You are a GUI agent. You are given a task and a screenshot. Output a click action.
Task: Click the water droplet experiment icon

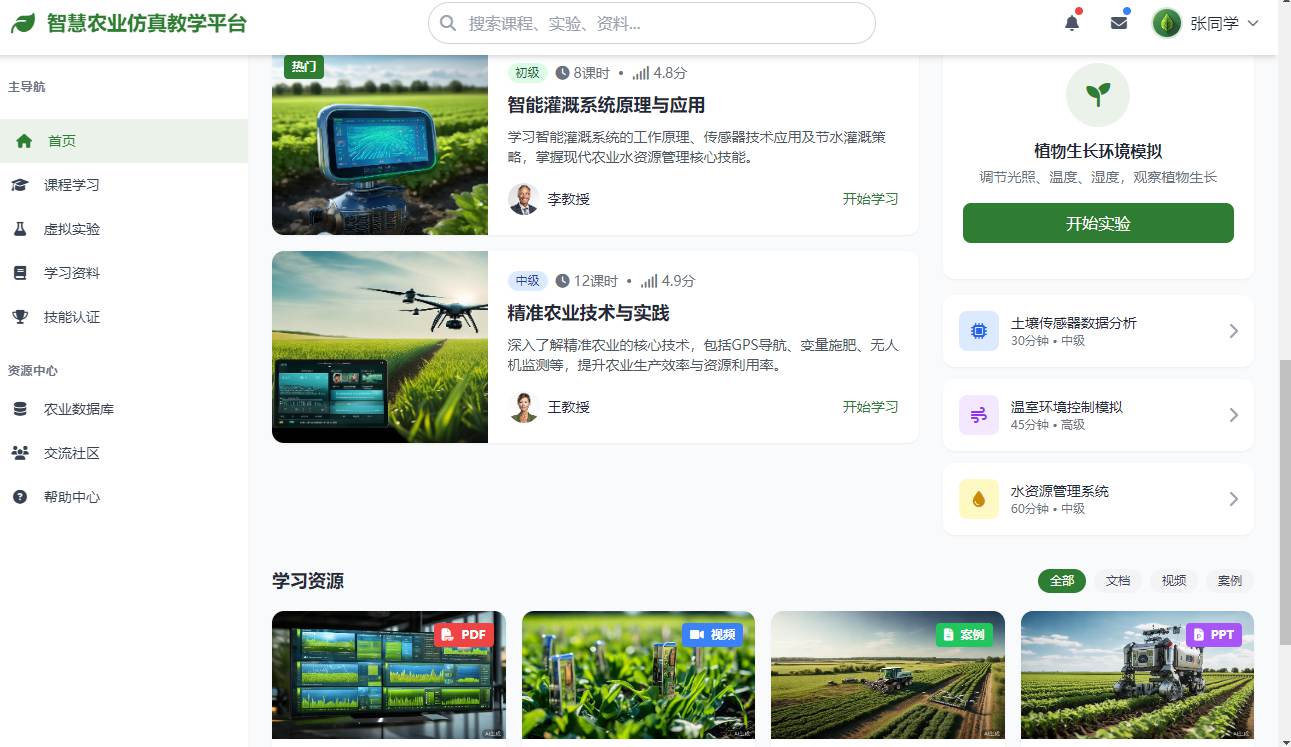(977, 498)
